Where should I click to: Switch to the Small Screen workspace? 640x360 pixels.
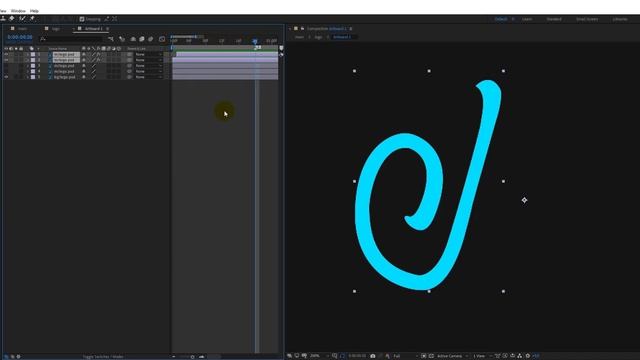click(587, 19)
